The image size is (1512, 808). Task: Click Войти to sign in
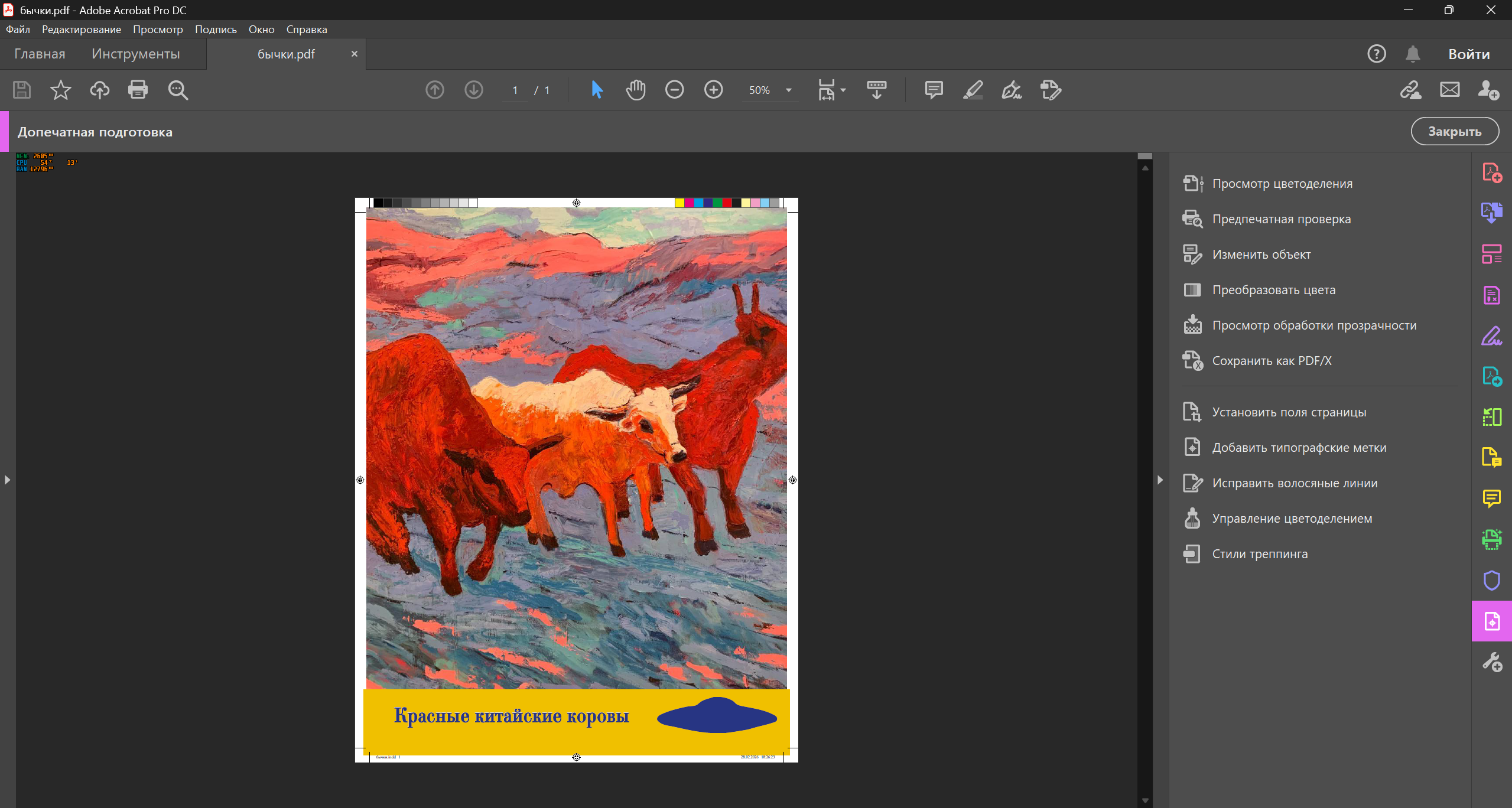pos(1469,54)
